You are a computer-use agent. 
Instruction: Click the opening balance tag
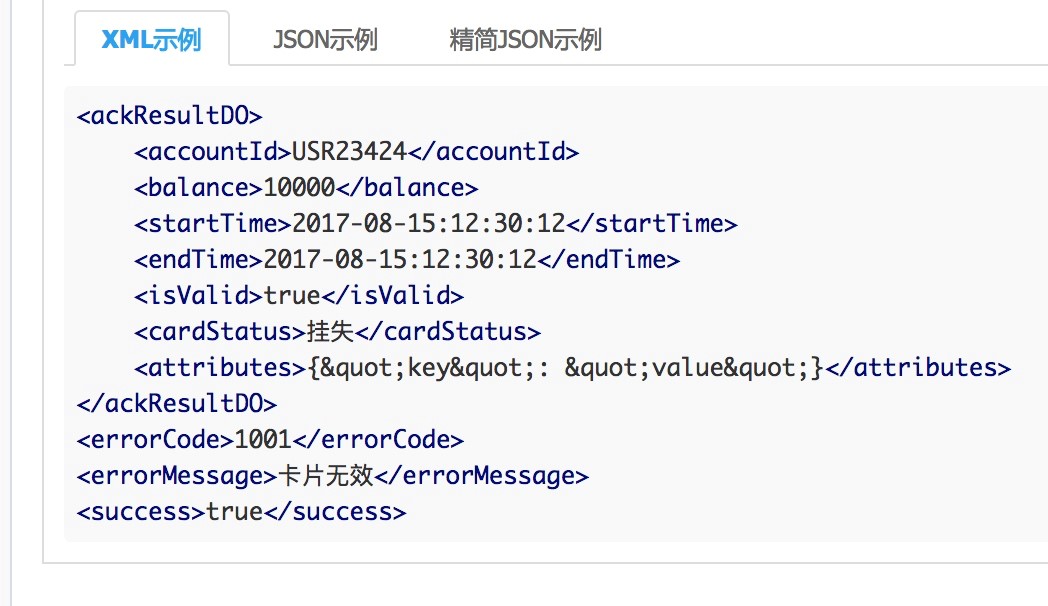coord(199,188)
